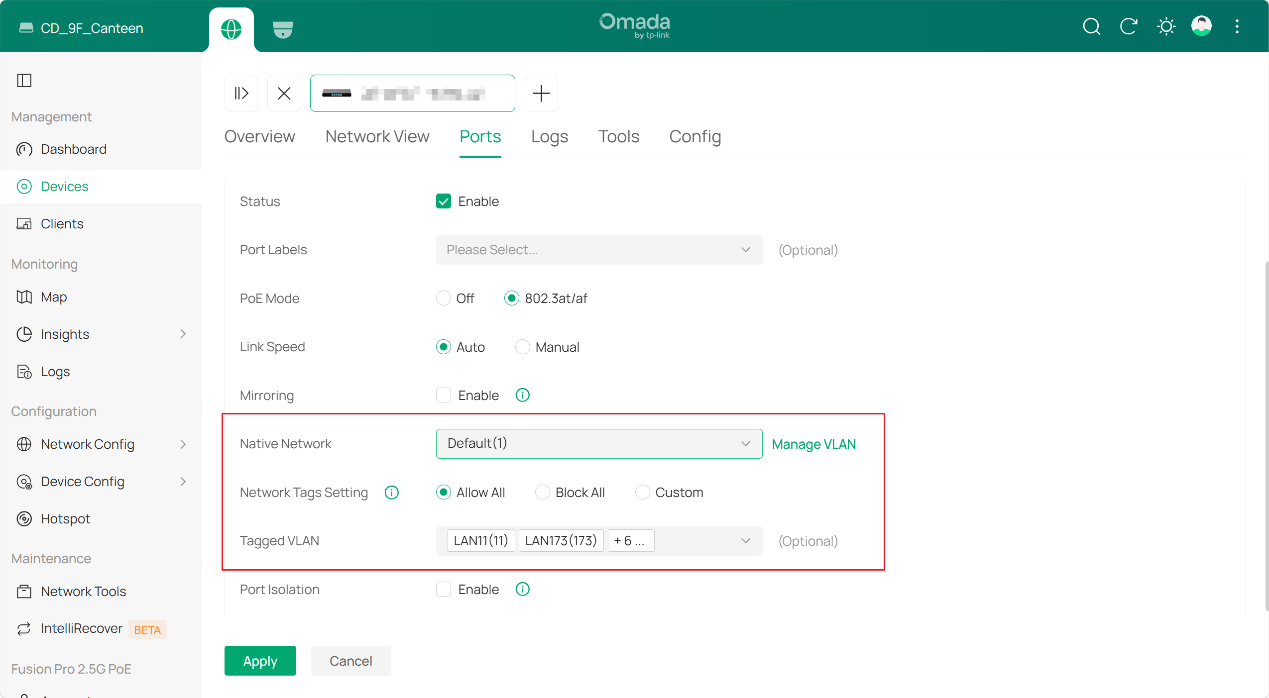This screenshot has width=1269, height=698.
Task: Click the Devices icon in sidebar
Action: tap(25, 187)
